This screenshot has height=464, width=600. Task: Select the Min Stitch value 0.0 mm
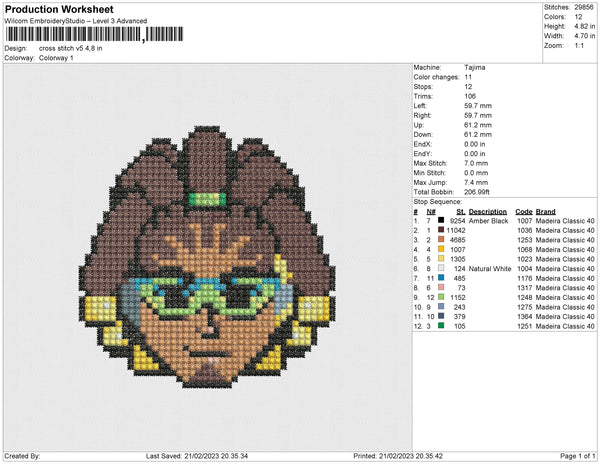pyautogui.click(x=476, y=173)
